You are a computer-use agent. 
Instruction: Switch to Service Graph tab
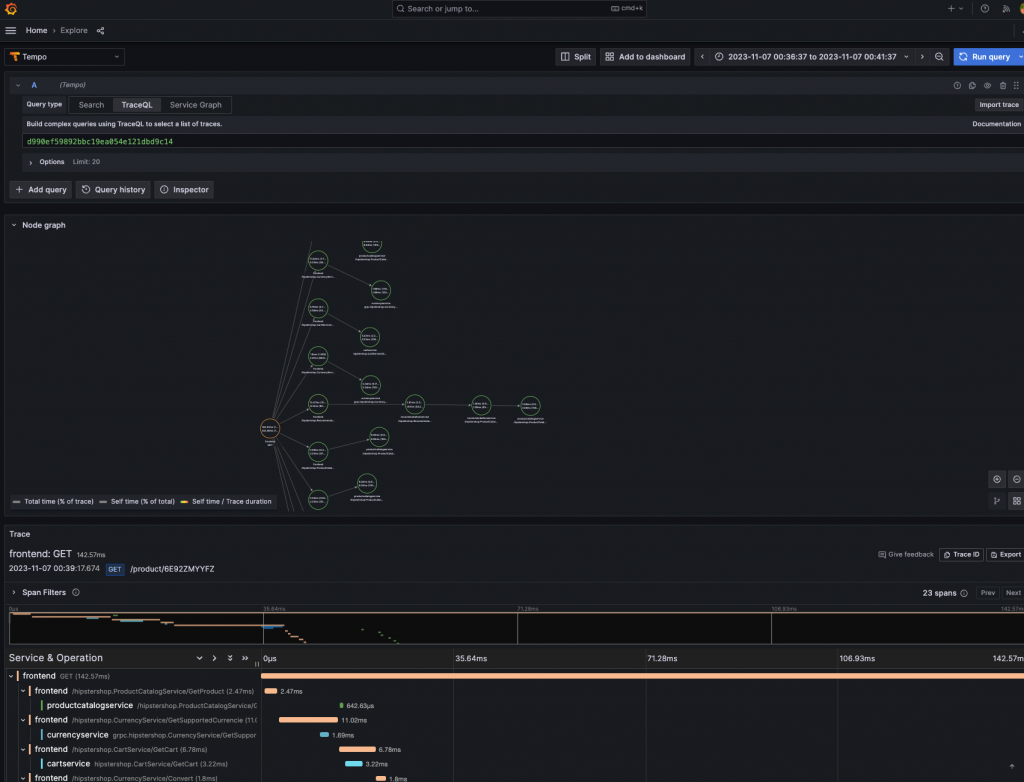[x=195, y=105]
